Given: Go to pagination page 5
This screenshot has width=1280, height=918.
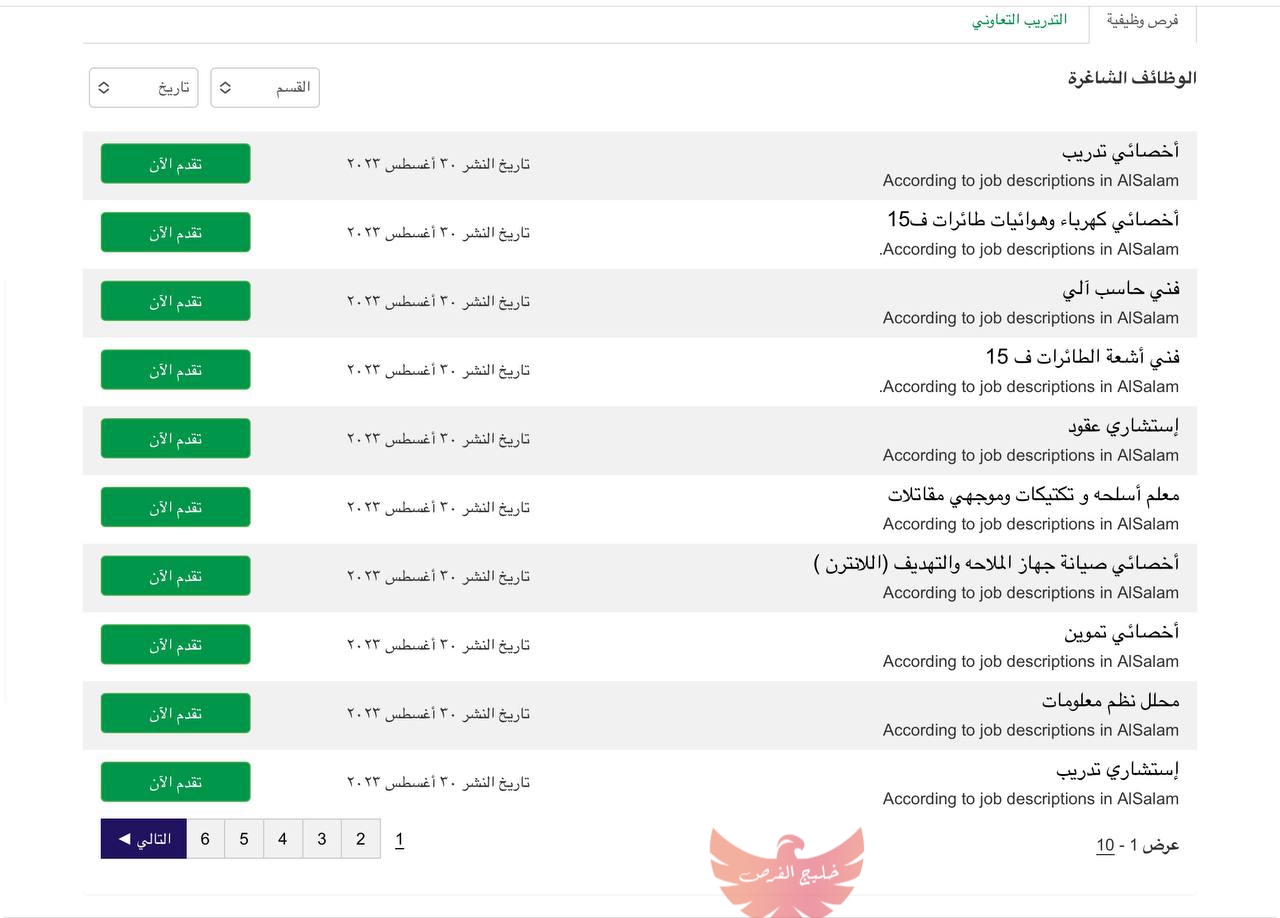Looking at the screenshot, I should tap(244, 839).
